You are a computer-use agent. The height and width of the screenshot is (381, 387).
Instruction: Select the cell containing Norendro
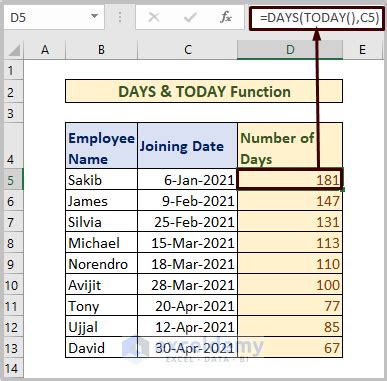coord(101,263)
